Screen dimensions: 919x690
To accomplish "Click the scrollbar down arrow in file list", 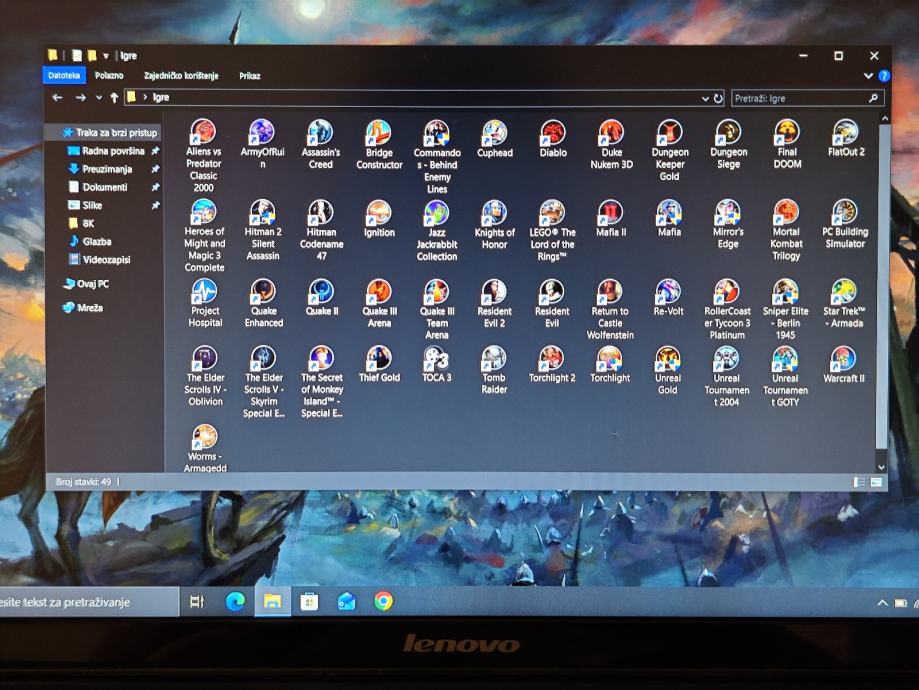I will pos(881,467).
